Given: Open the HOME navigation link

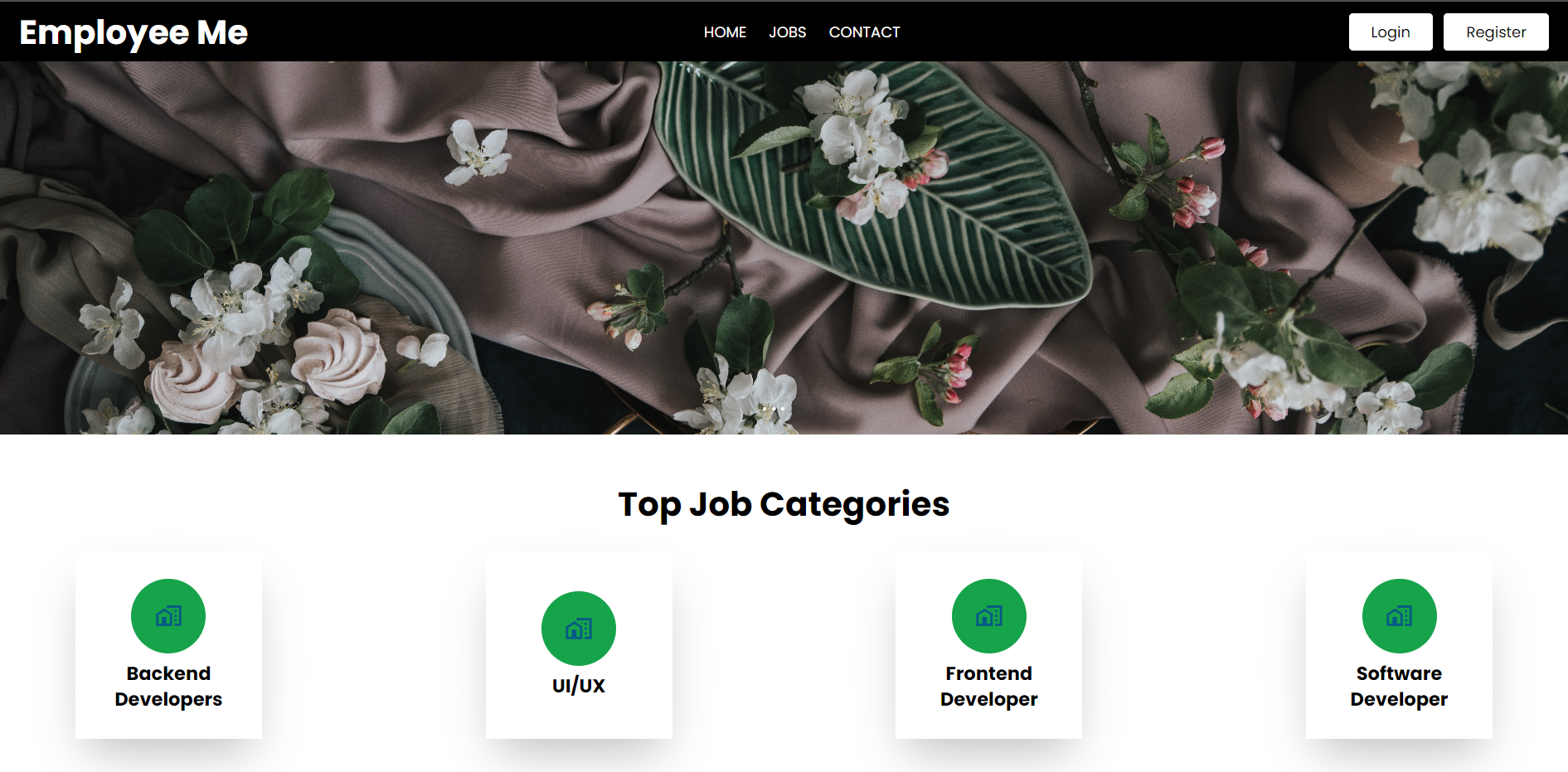Looking at the screenshot, I should pos(725,32).
